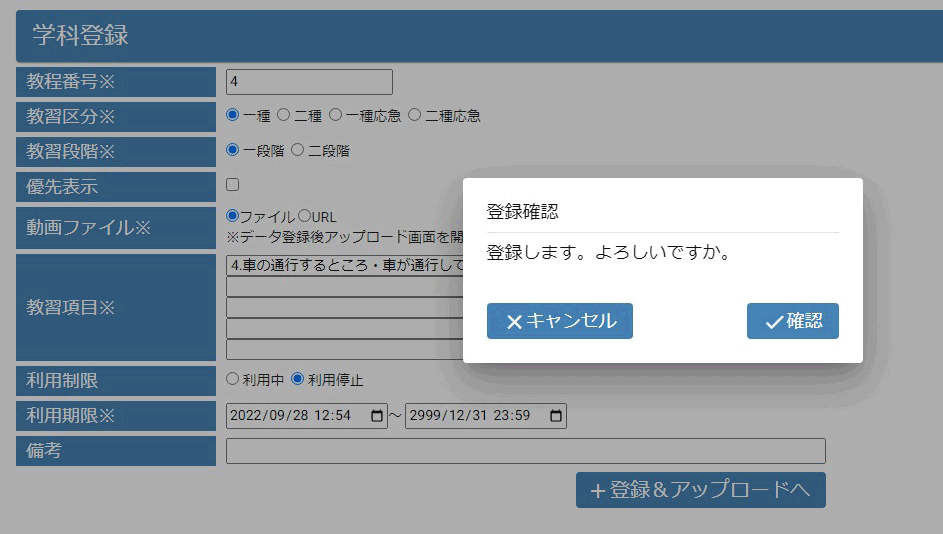Screen dimensions: 943x534
Task: Click the 教程番号 input field
Action: click(309, 82)
